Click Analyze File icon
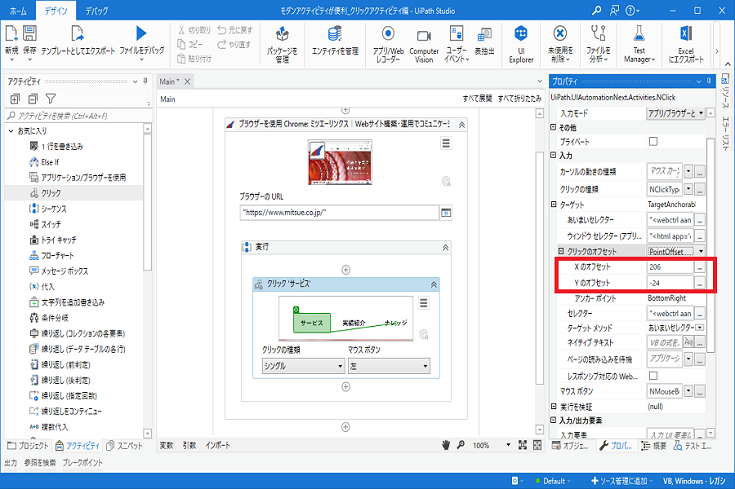This screenshot has width=735, height=489. tap(598, 34)
